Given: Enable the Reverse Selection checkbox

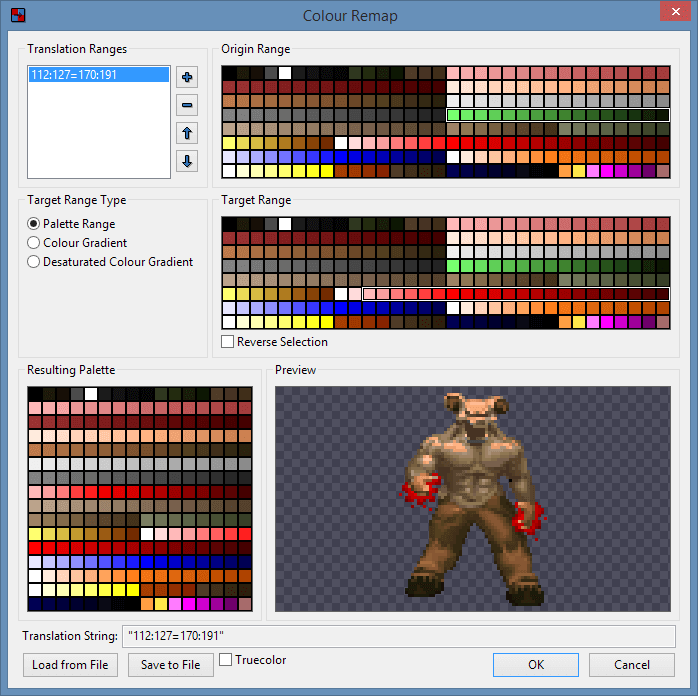Looking at the screenshot, I should [x=229, y=342].
